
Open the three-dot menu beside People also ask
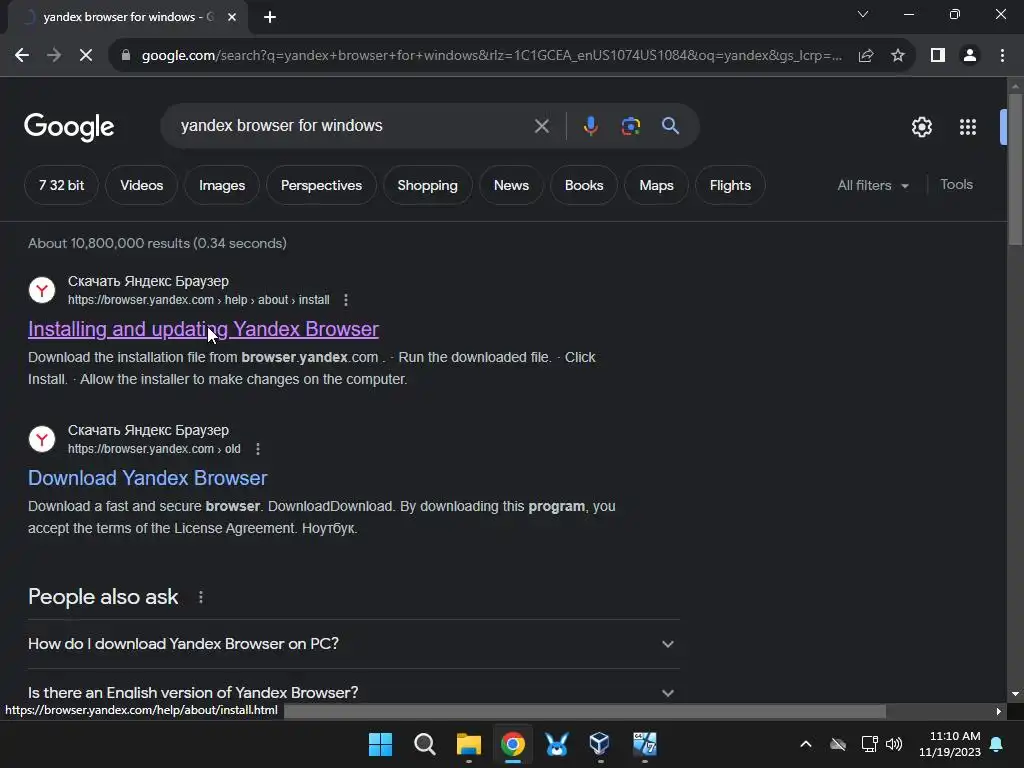pos(200,597)
